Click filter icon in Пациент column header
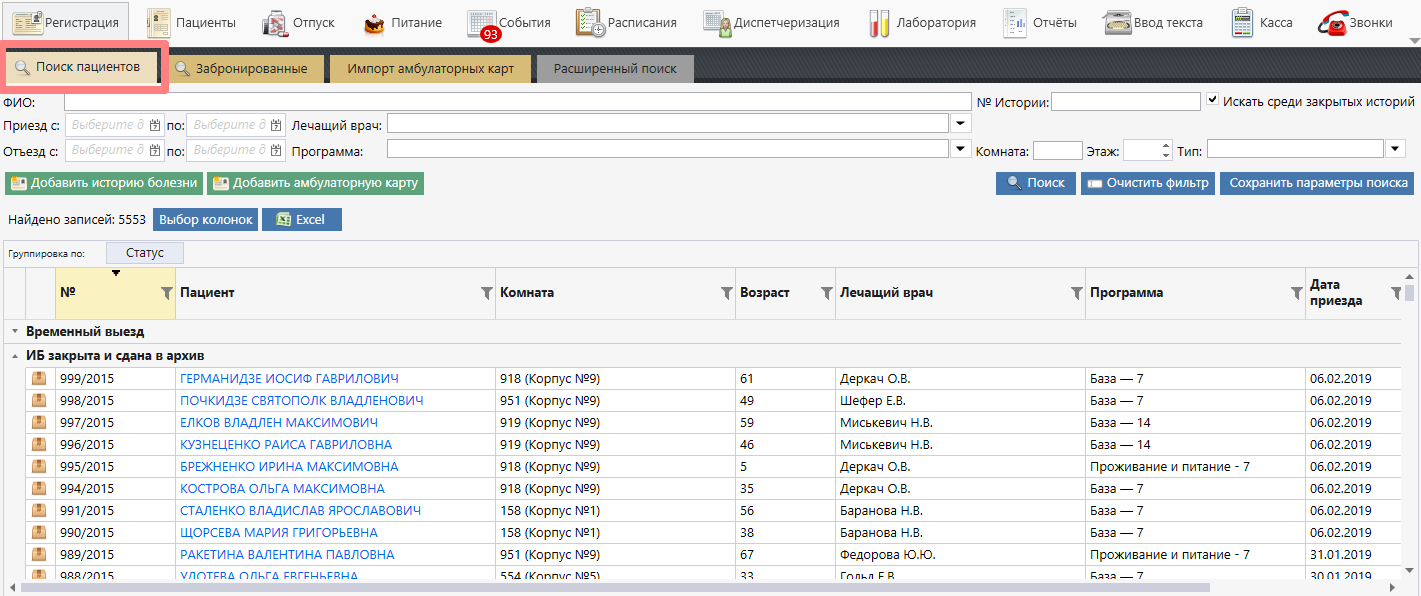The width and height of the screenshot is (1421, 596). click(486, 293)
